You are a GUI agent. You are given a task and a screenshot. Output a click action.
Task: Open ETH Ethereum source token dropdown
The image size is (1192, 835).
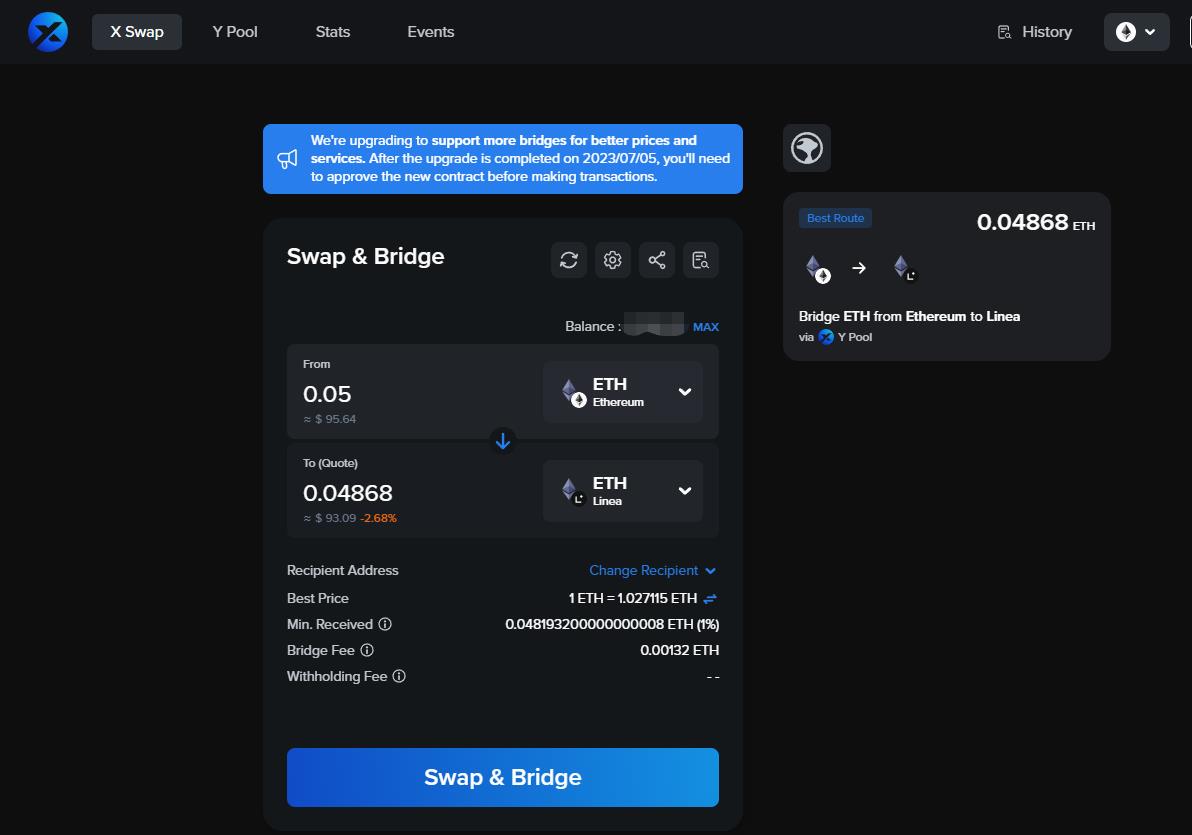(x=623, y=392)
